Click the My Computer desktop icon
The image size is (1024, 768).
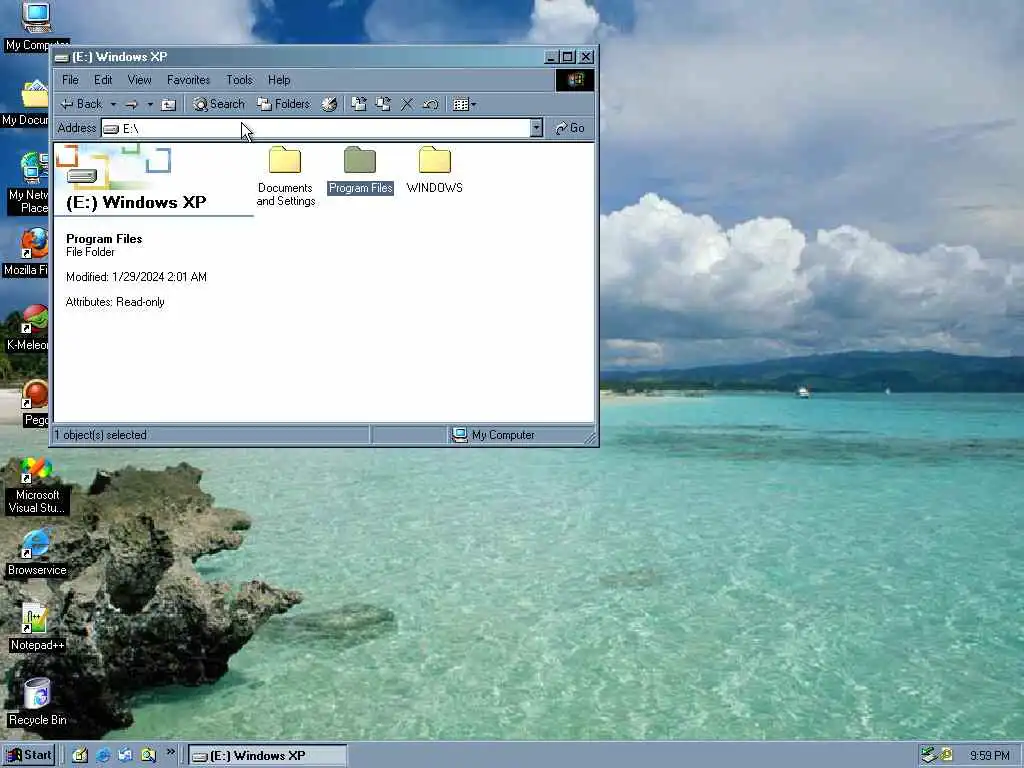[35, 27]
